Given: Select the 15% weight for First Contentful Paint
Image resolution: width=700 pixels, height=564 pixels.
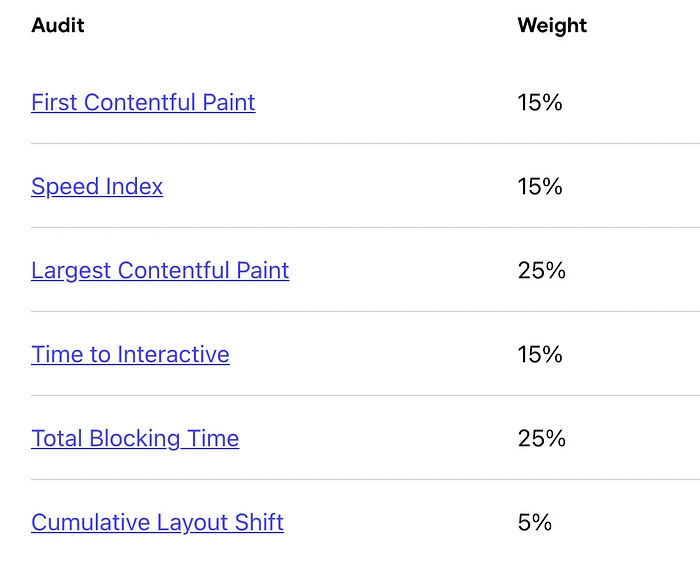Looking at the screenshot, I should [x=540, y=102].
